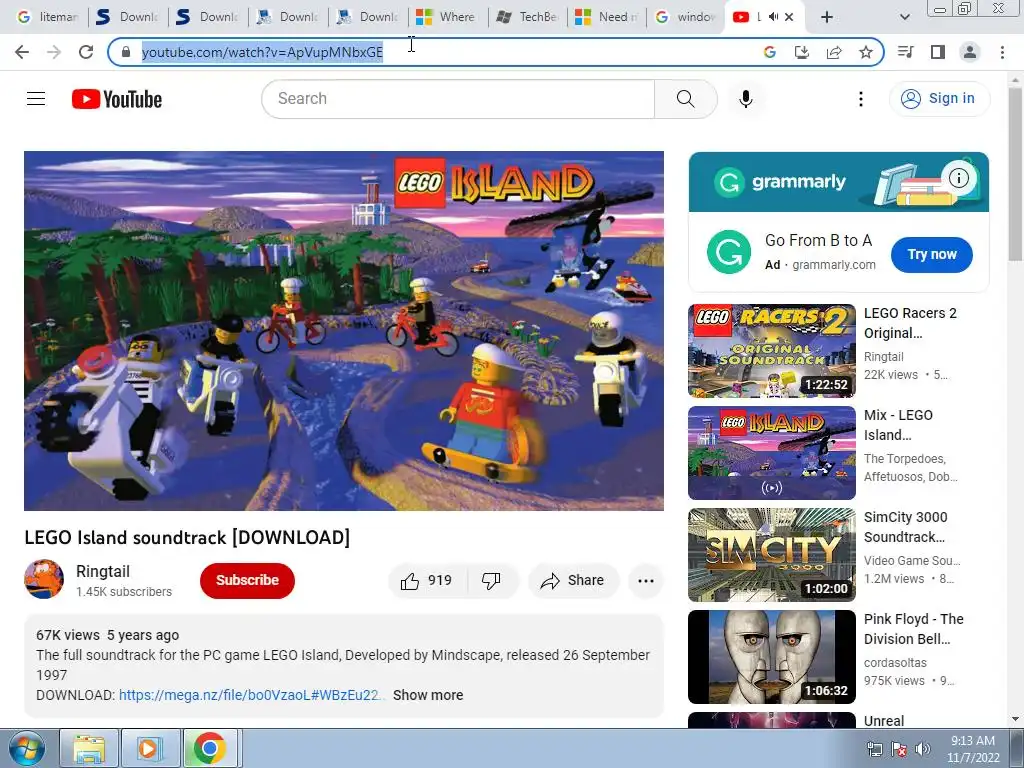Click the browser forward arrow
Image resolution: width=1024 pixels, height=768 pixels.
point(54,52)
